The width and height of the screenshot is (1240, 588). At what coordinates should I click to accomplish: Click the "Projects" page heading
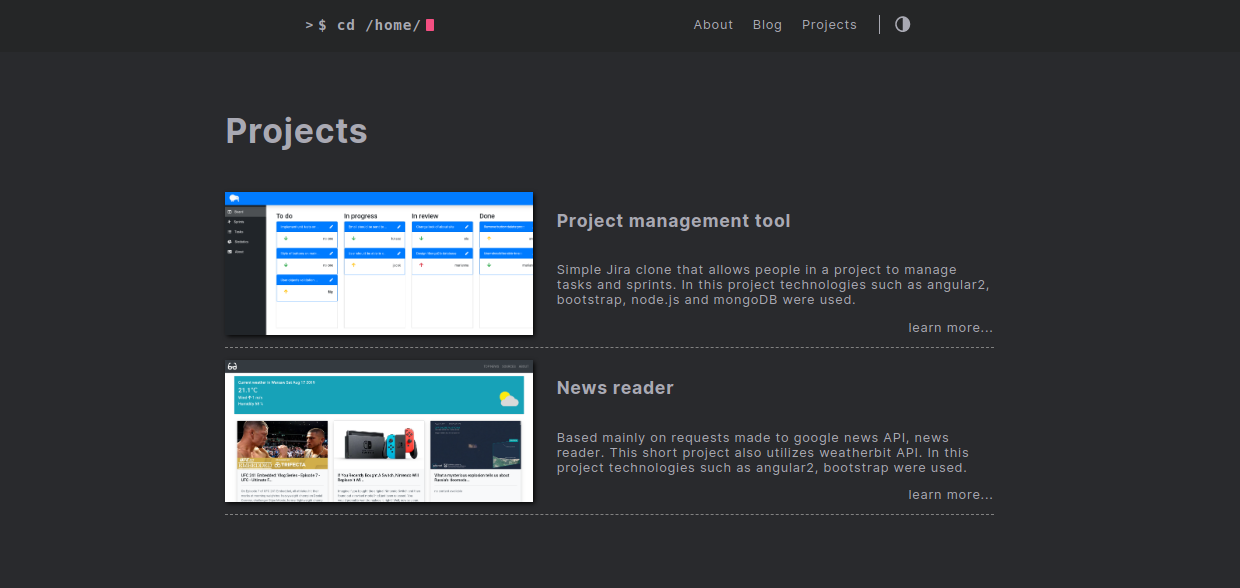[x=296, y=131]
